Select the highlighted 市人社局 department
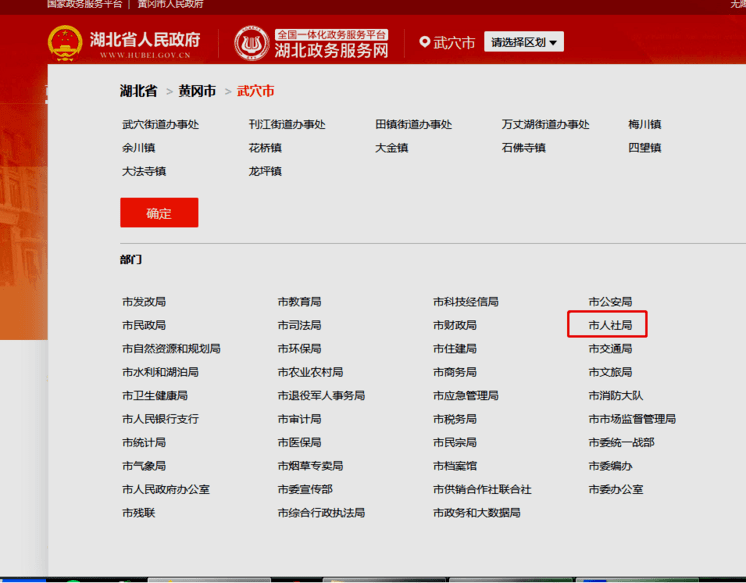Viewport: 746px width, 583px height. click(610, 325)
